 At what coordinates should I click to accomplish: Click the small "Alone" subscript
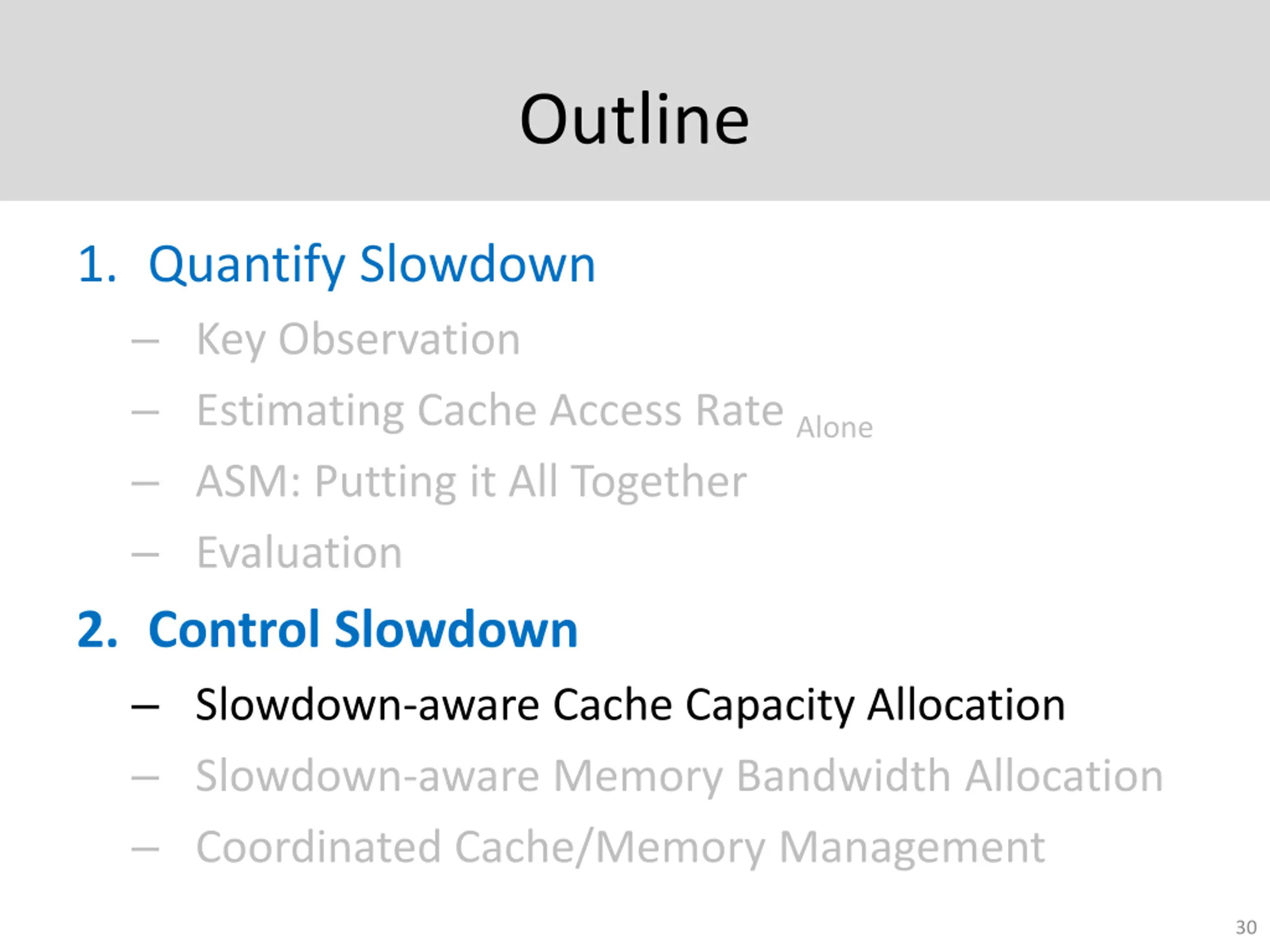(834, 428)
